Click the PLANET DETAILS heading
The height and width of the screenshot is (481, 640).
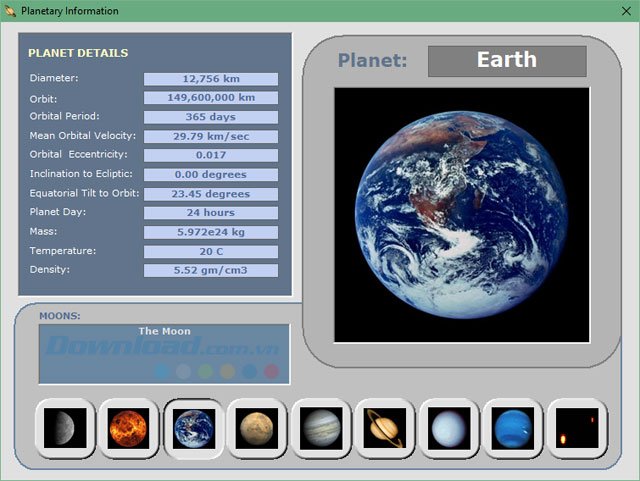(78, 53)
